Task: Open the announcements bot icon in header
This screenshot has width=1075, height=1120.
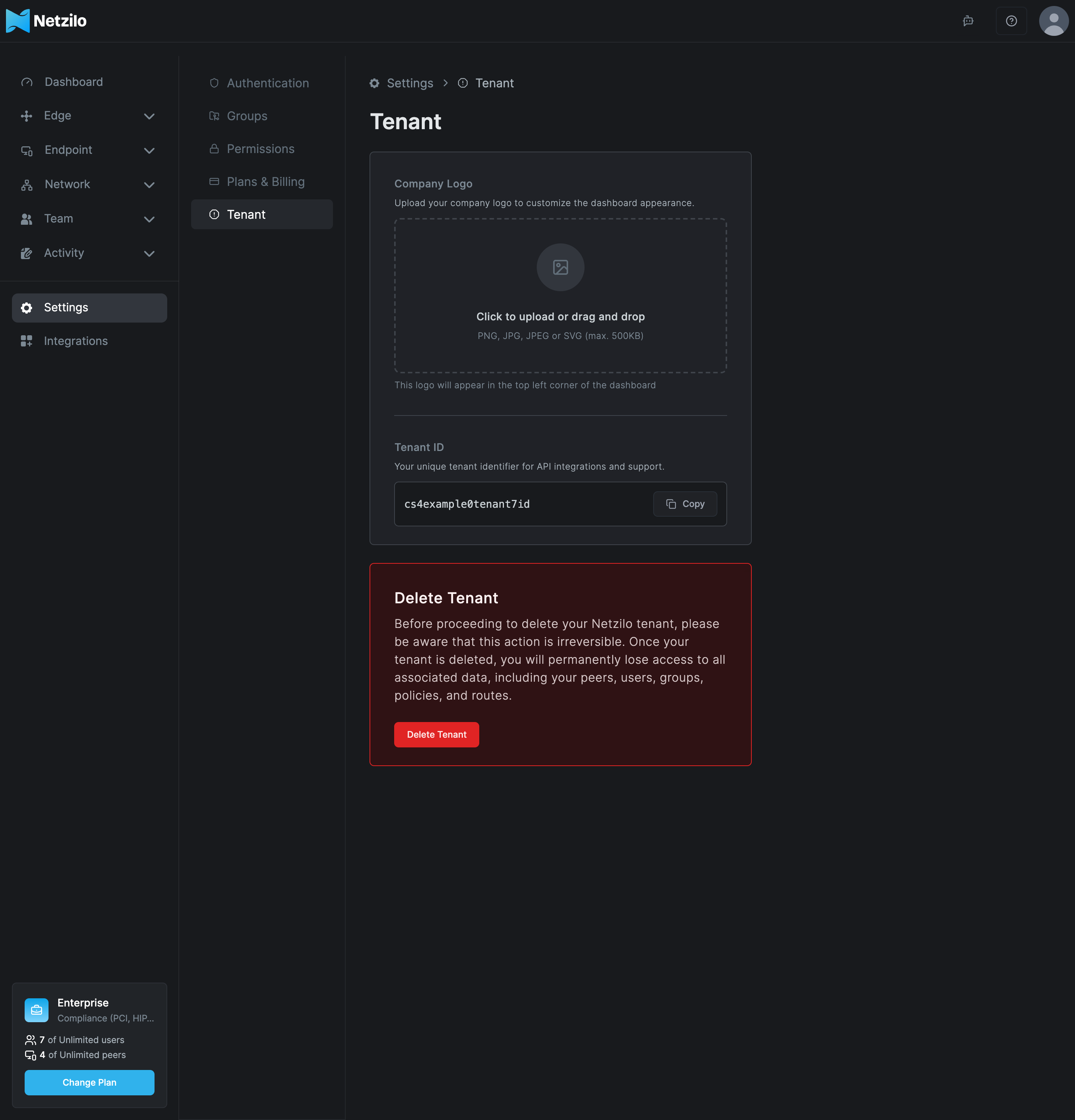Action: point(967,21)
